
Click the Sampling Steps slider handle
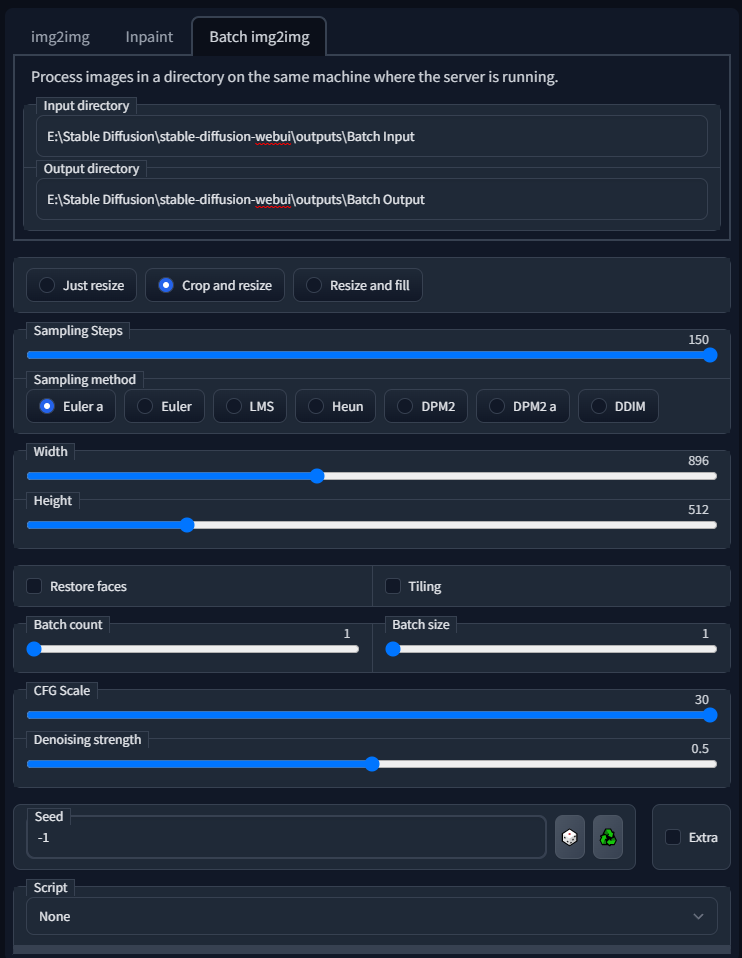pyautogui.click(x=710, y=355)
